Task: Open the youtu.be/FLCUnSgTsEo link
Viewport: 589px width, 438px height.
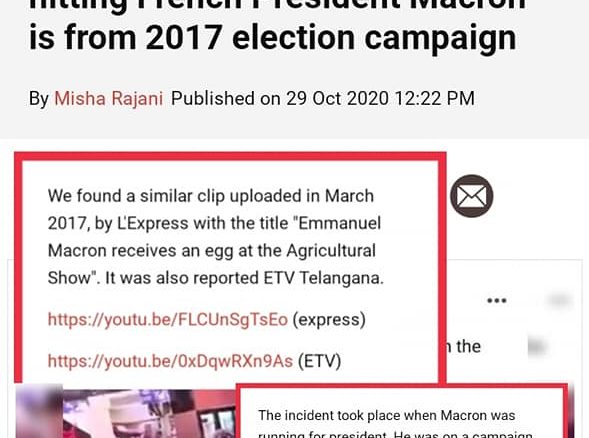Action: pyautogui.click(x=168, y=320)
